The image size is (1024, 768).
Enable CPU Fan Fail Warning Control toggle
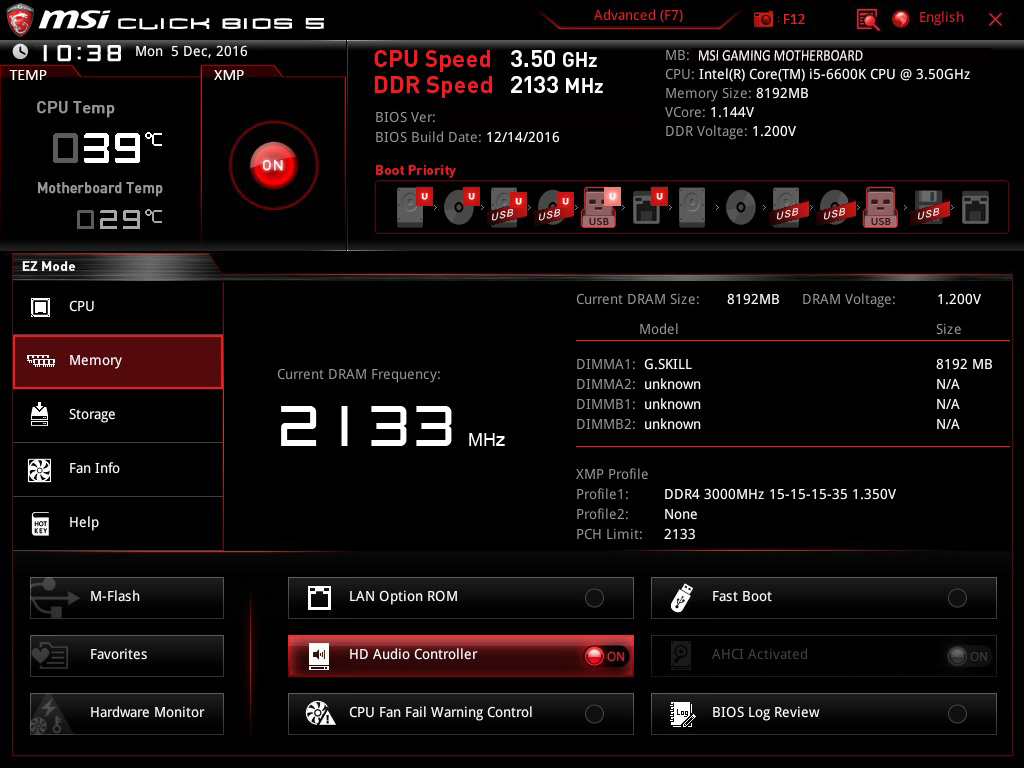(x=594, y=714)
